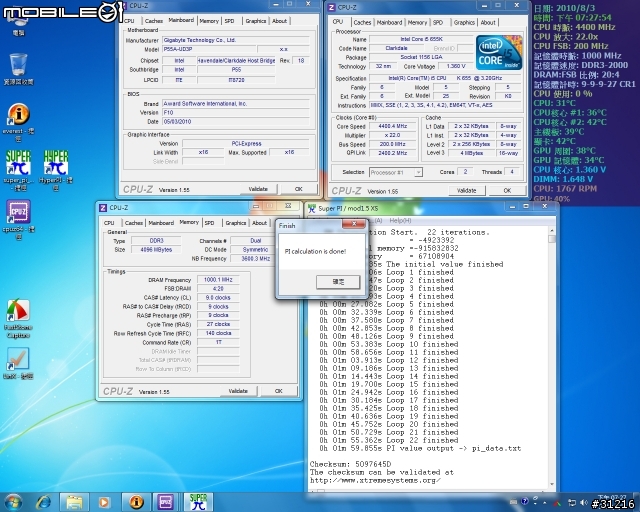Click the BIOS date 05/03/2010 field

click(236, 122)
